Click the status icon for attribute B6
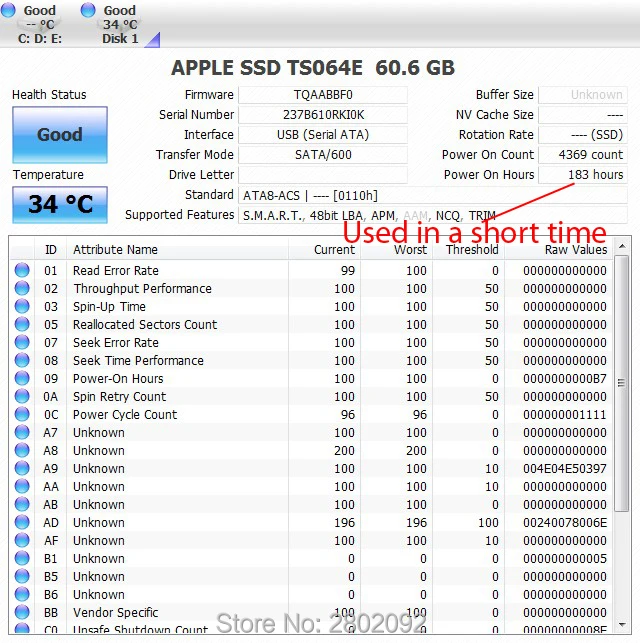Image resolution: width=640 pixels, height=643 pixels. 22,595
